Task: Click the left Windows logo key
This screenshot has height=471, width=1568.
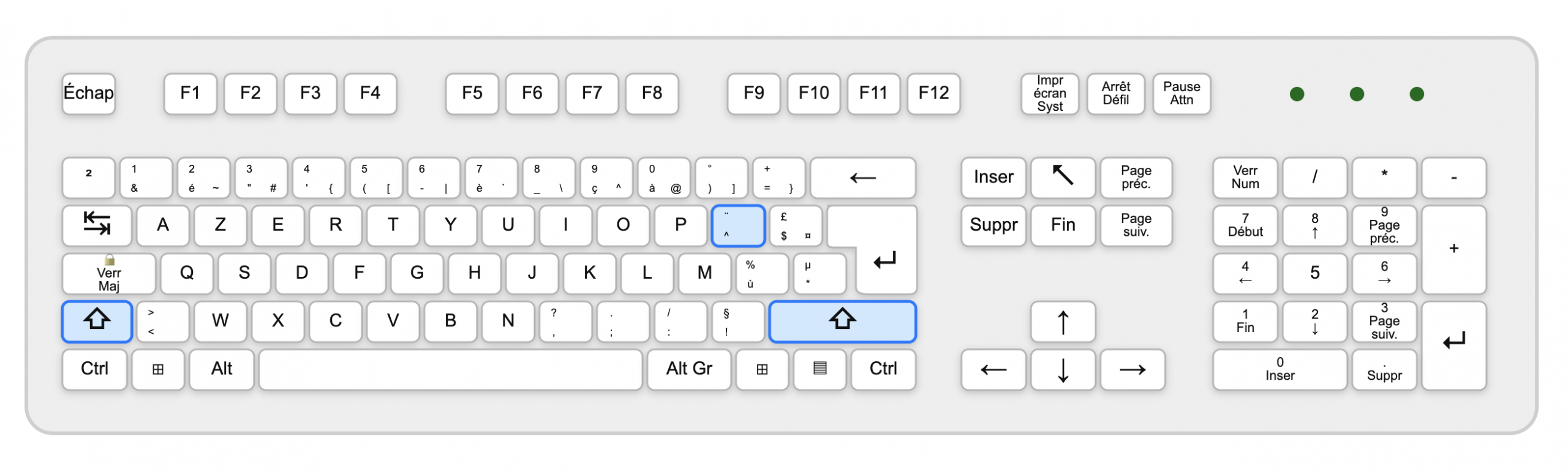Action: pos(158,369)
